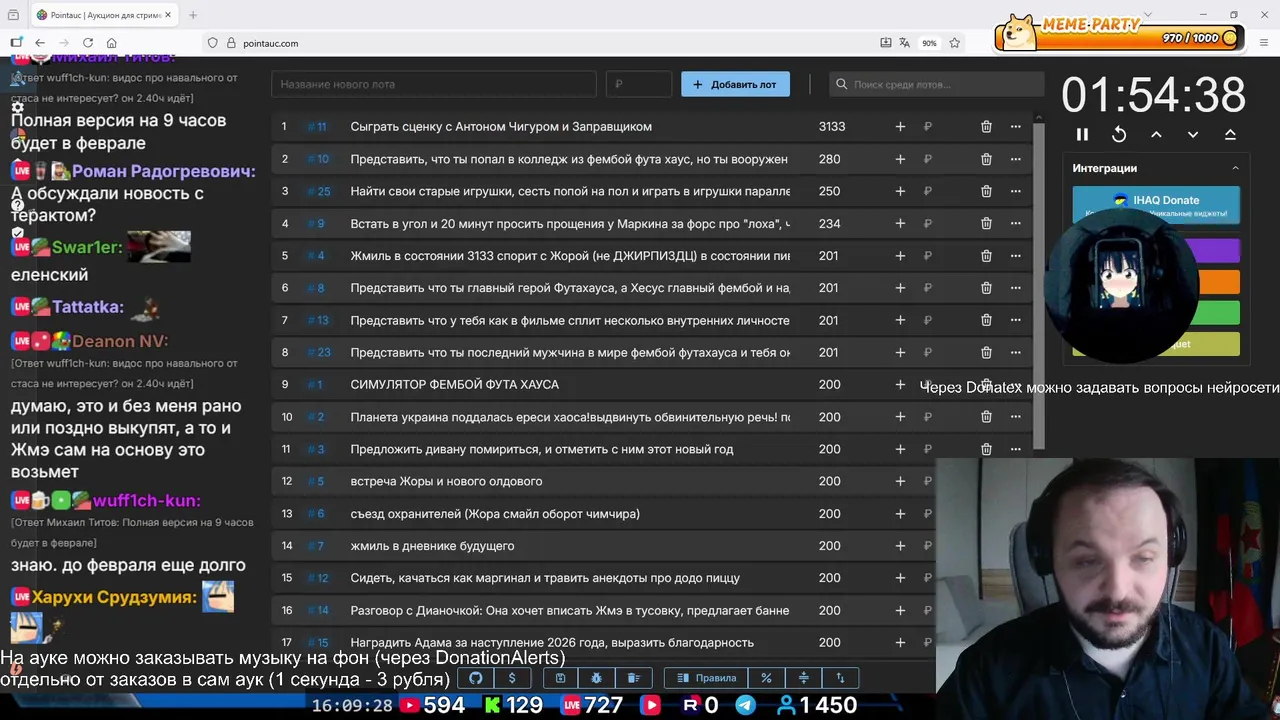The image size is (1280, 720).
Task: Click the dollar sign toolbar icon
Action: [512, 678]
